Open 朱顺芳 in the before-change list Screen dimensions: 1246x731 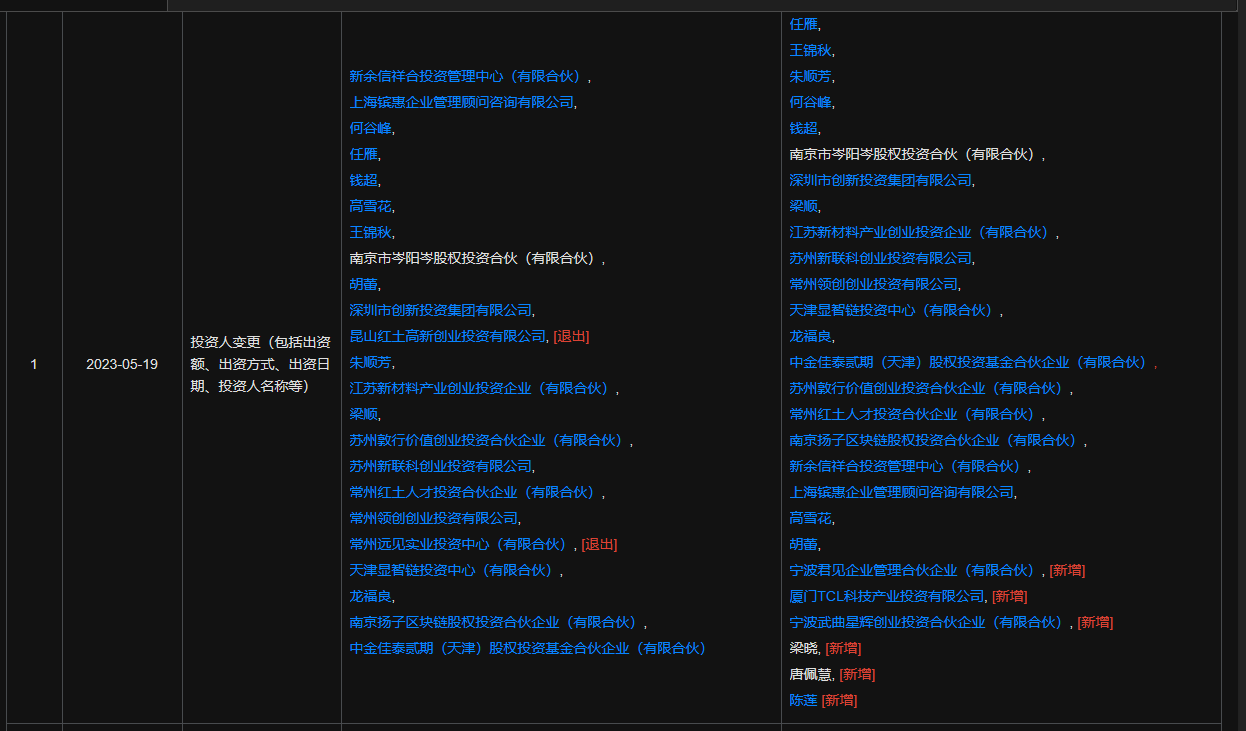pos(369,362)
